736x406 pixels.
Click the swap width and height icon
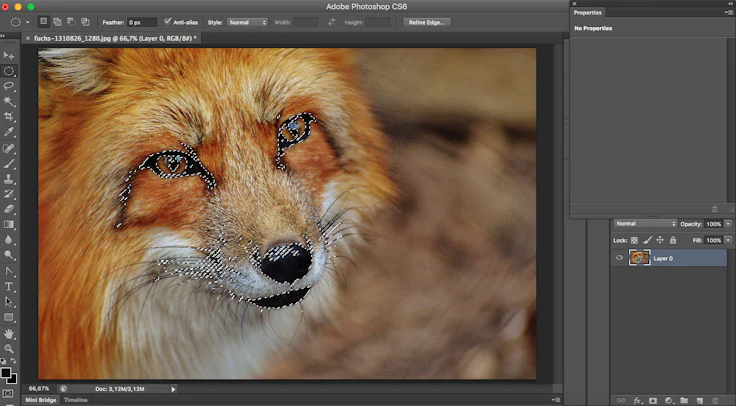coord(331,22)
